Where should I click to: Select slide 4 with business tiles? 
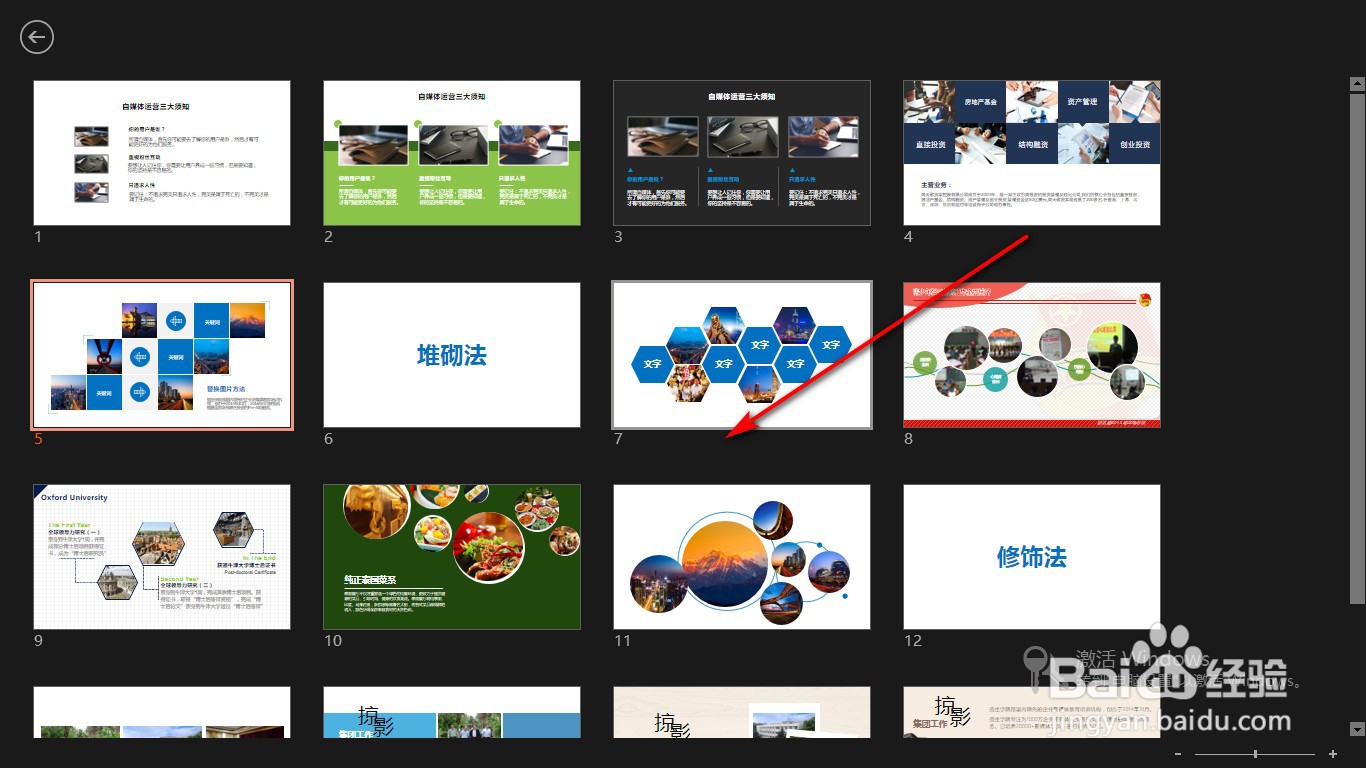point(1032,153)
